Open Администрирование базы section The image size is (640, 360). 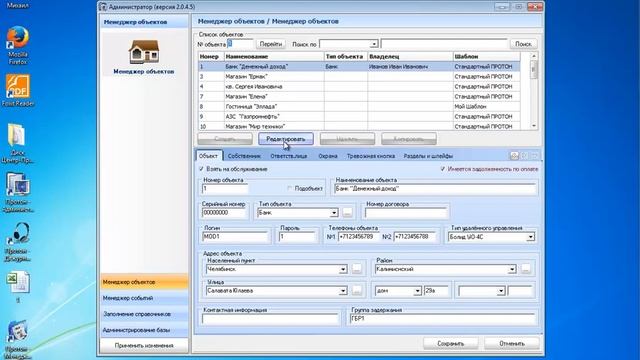point(144,330)
